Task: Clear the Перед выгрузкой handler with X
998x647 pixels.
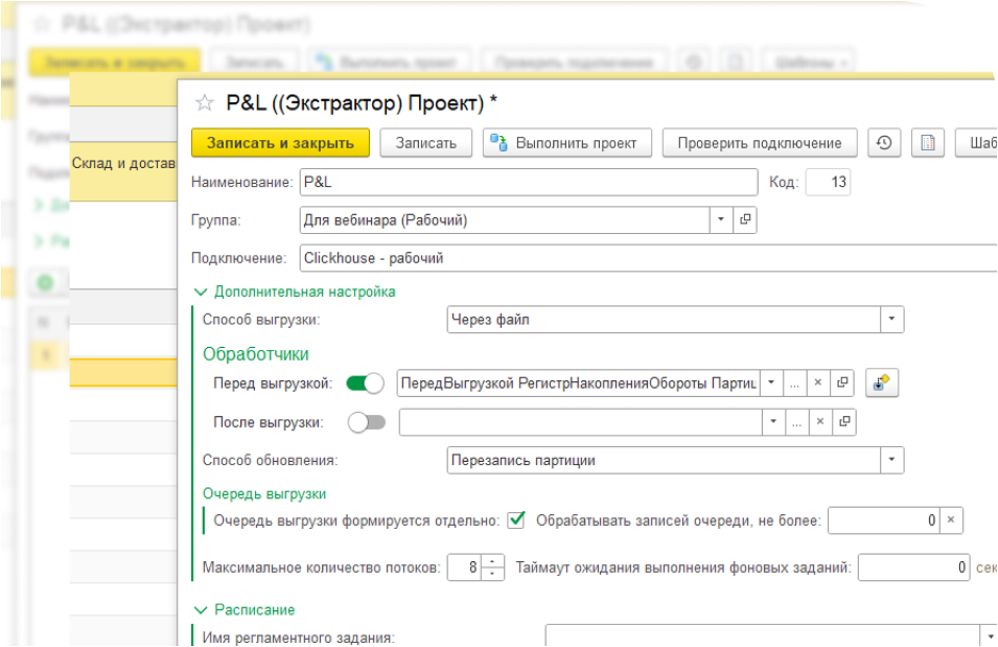Action: (817, 383)
